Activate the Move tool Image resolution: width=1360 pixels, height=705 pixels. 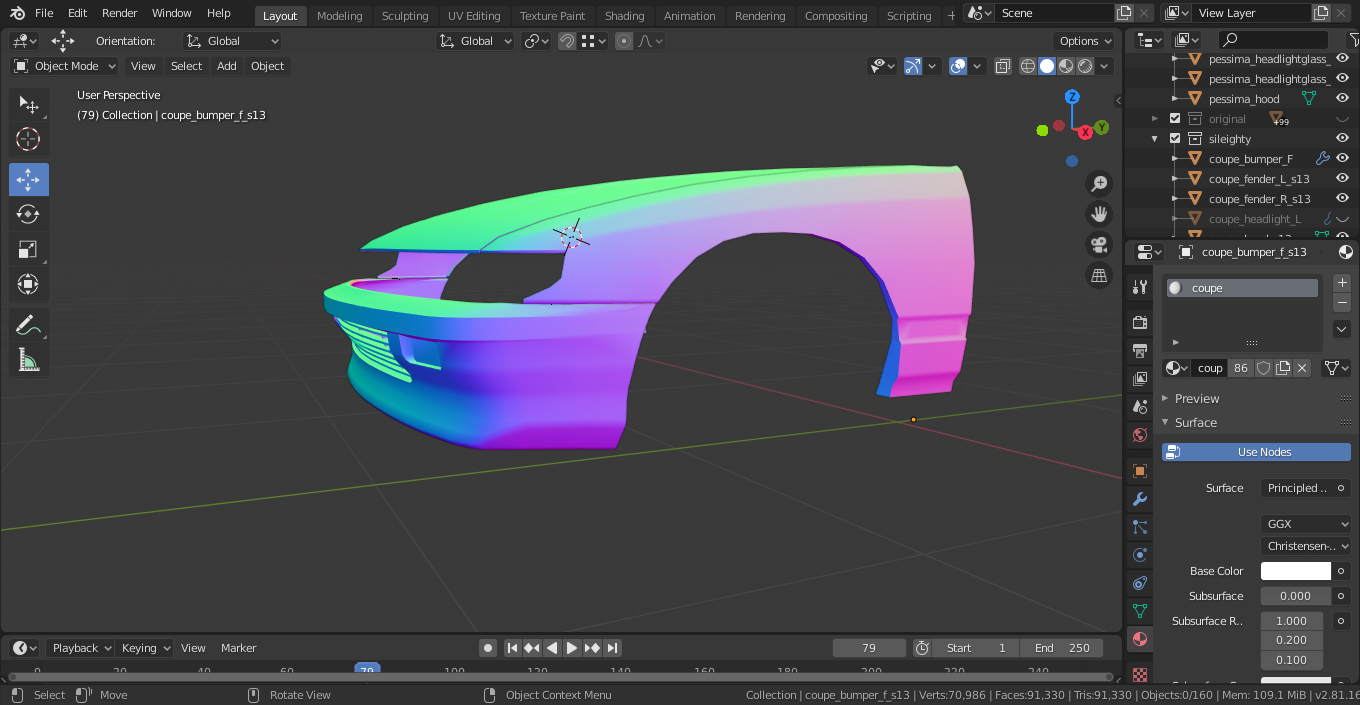(x=28, y=180)
